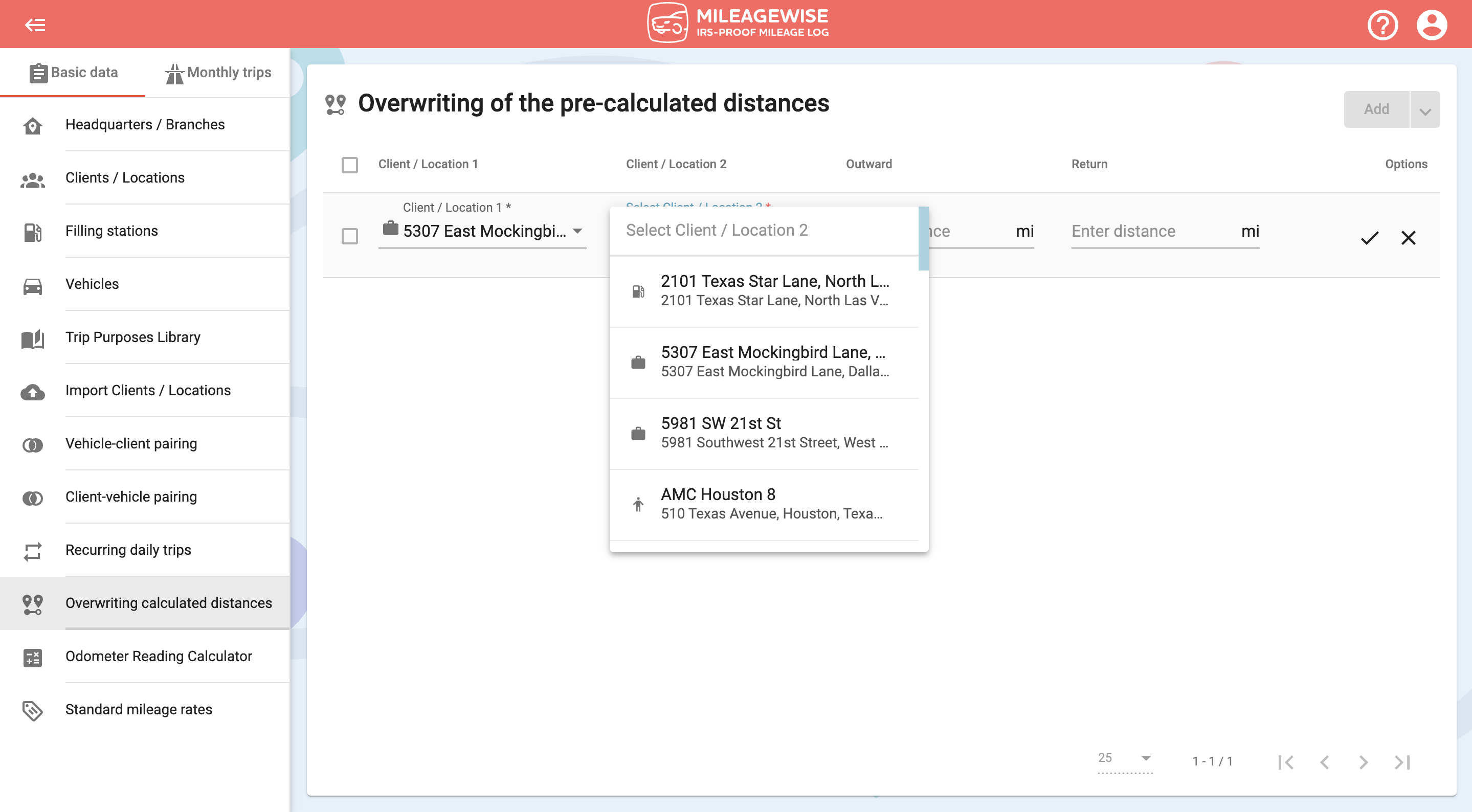Click the Return Enter distance field

pos(1165,232)
